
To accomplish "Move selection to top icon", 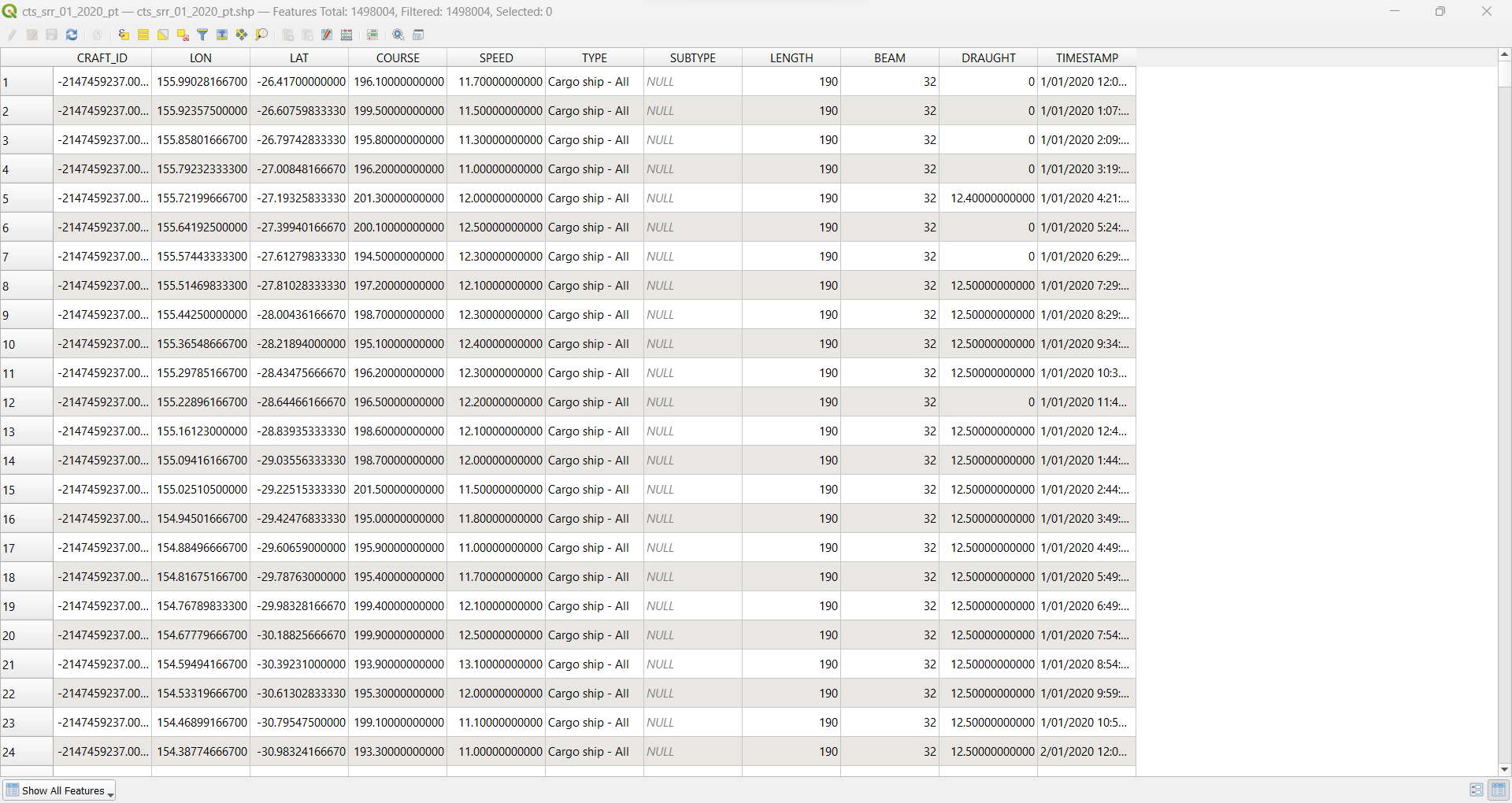I will pyautogui.click(x=222, y=35).
